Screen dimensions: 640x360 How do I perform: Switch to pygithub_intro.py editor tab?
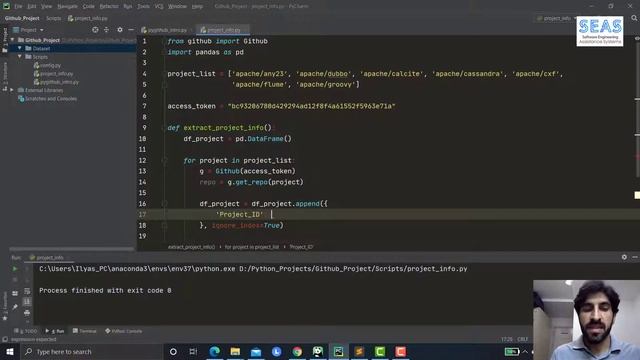click(x=164, y=30)
